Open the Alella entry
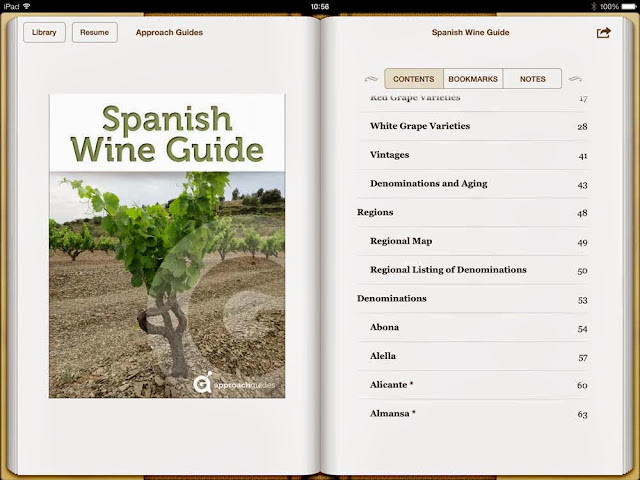640x480 pixels. [x=473, y=356]
